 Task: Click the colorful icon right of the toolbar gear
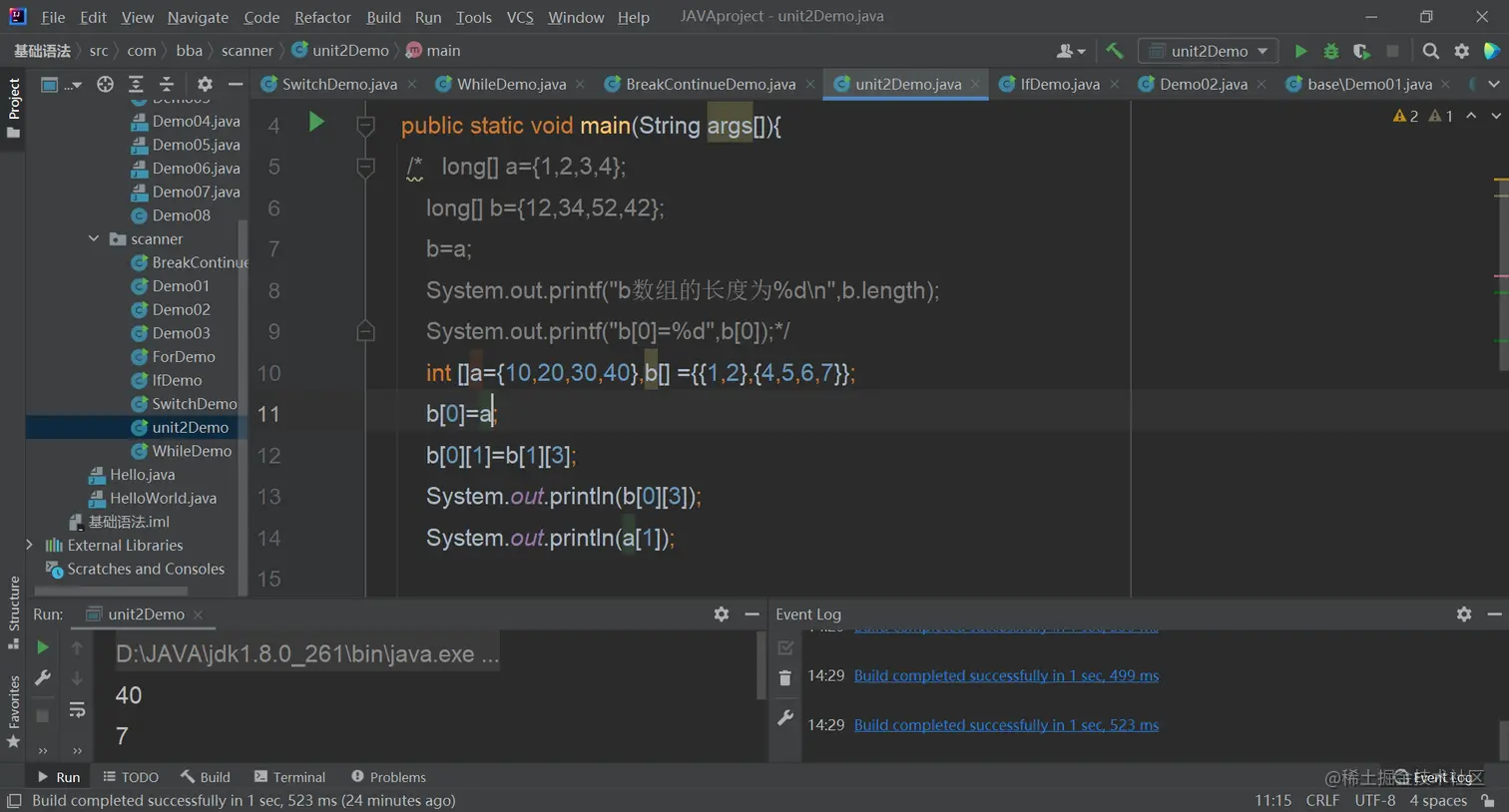1492,51
